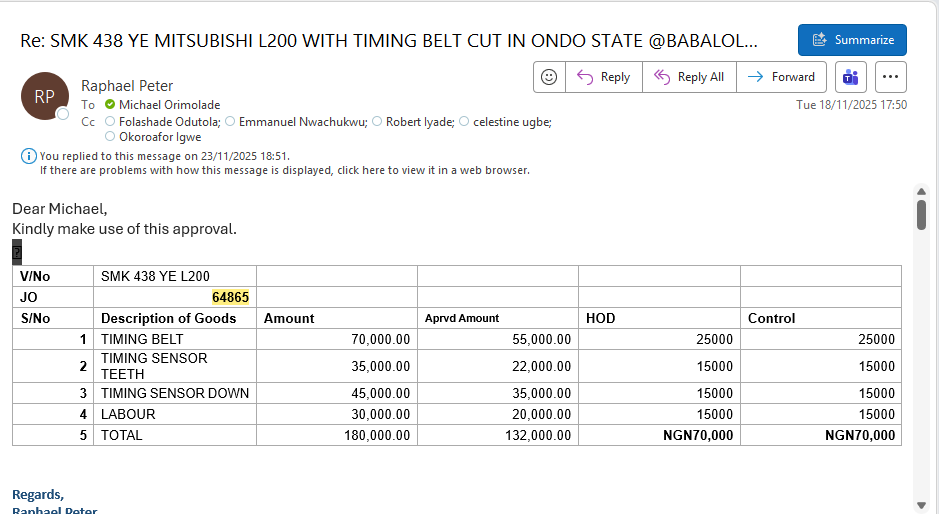
Task: Open the sender name Raphael Peter
Action: click(x=127, y=86)
